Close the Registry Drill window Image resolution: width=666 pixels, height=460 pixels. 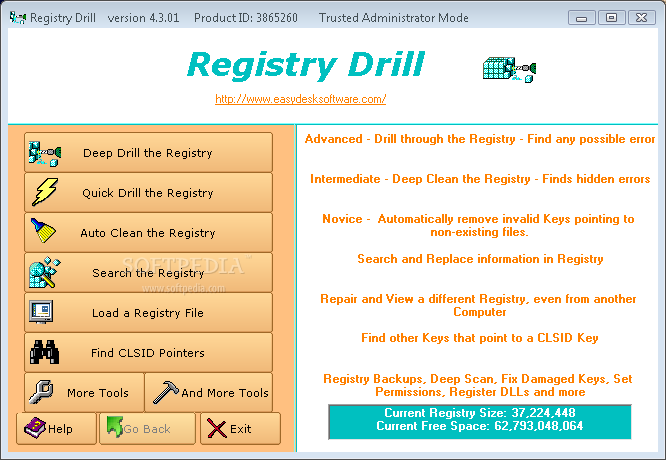coord(641,18)
